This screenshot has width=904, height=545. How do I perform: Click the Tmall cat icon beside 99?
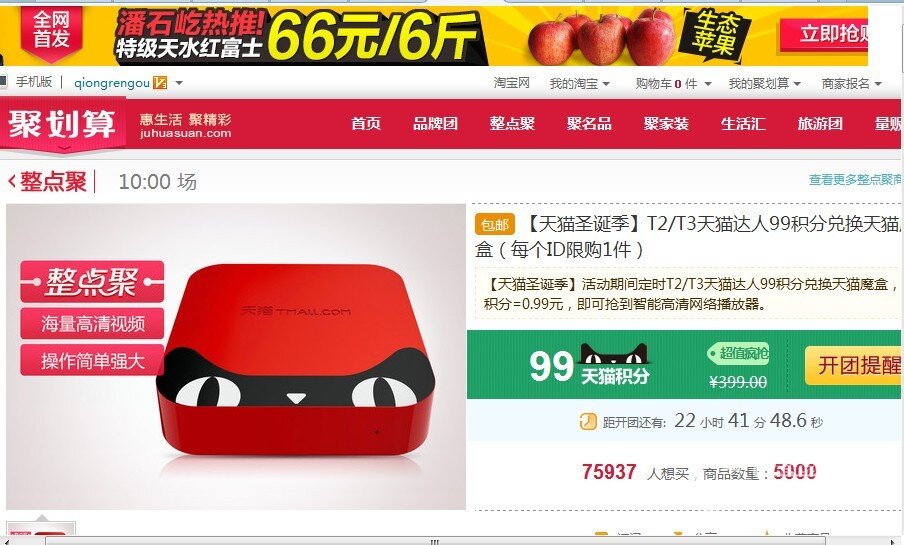pyautogui.click(x=614, y=354)
